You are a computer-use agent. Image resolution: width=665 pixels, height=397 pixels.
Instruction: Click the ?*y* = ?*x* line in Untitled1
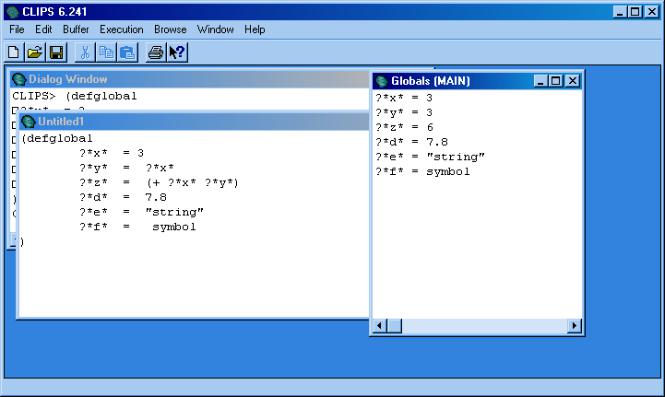pyautogui.click(x=126, y=168)
